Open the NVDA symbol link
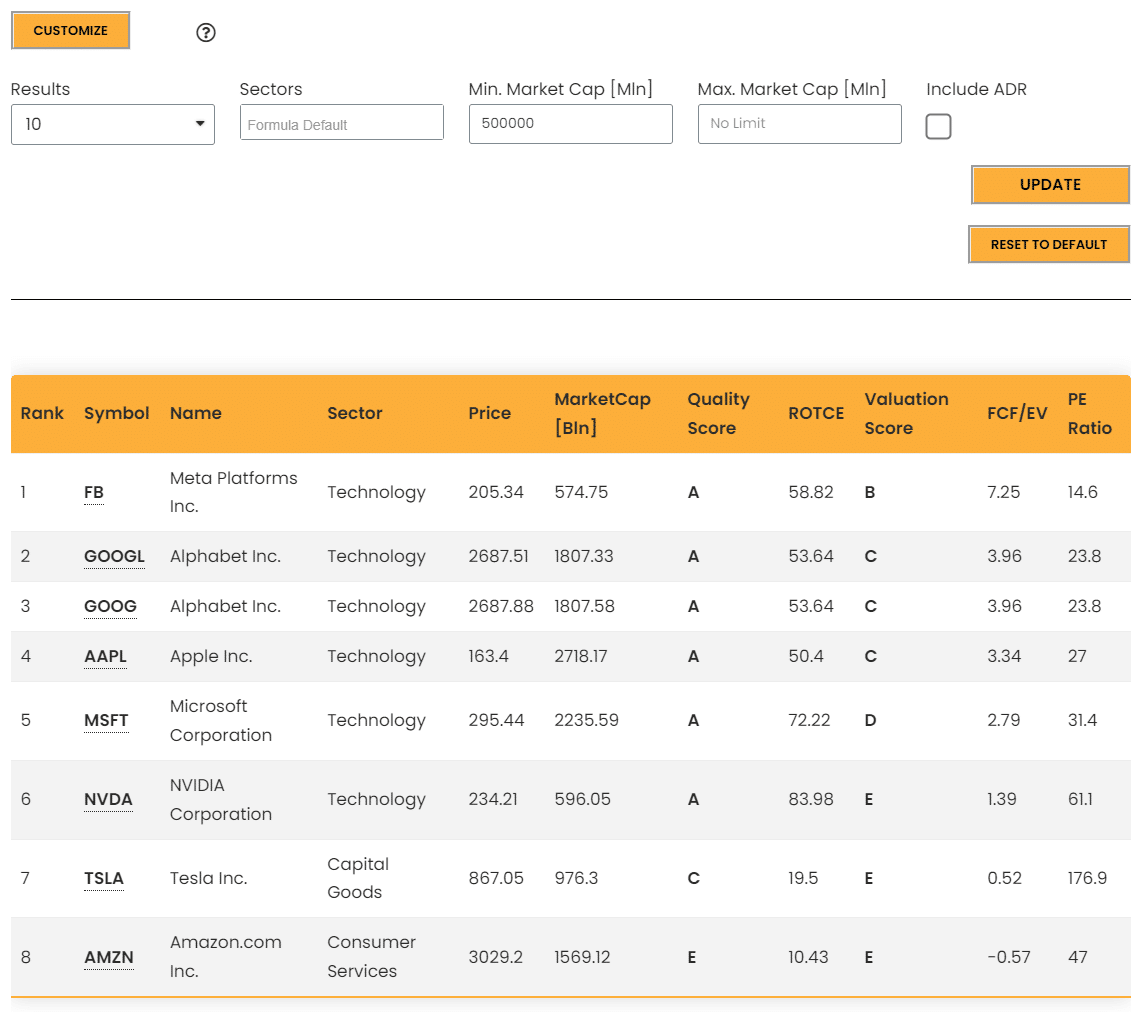This screenshot has width=1145, height=1012. (x=108, y=800)
